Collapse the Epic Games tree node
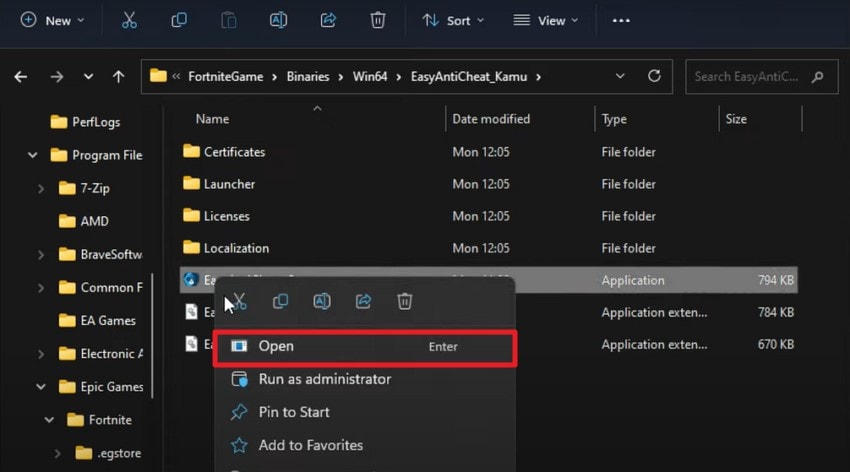The width and height of the screenshot is (850, 472). tap(41, 387)
